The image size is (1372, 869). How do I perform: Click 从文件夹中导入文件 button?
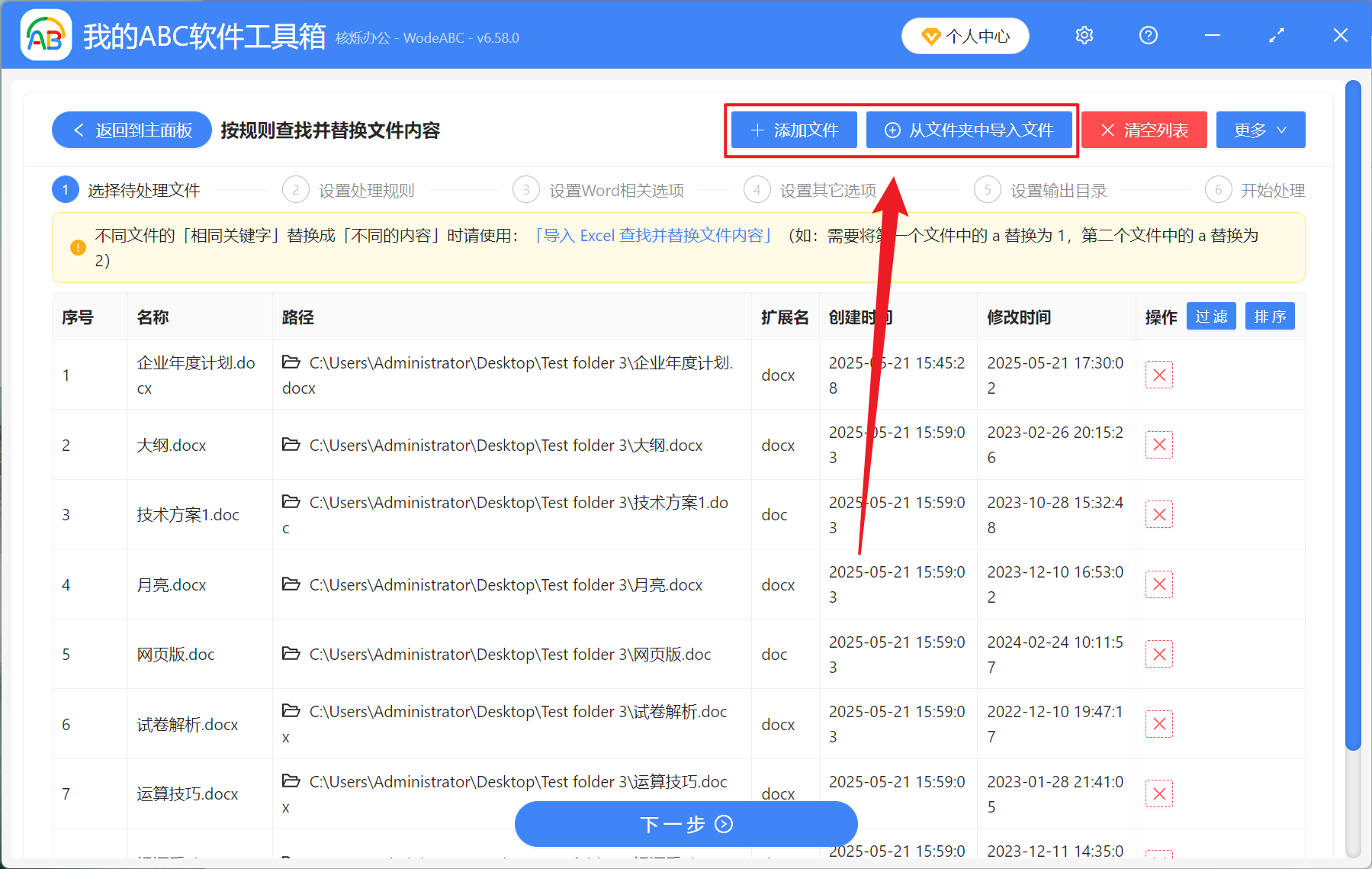[970, 130]
